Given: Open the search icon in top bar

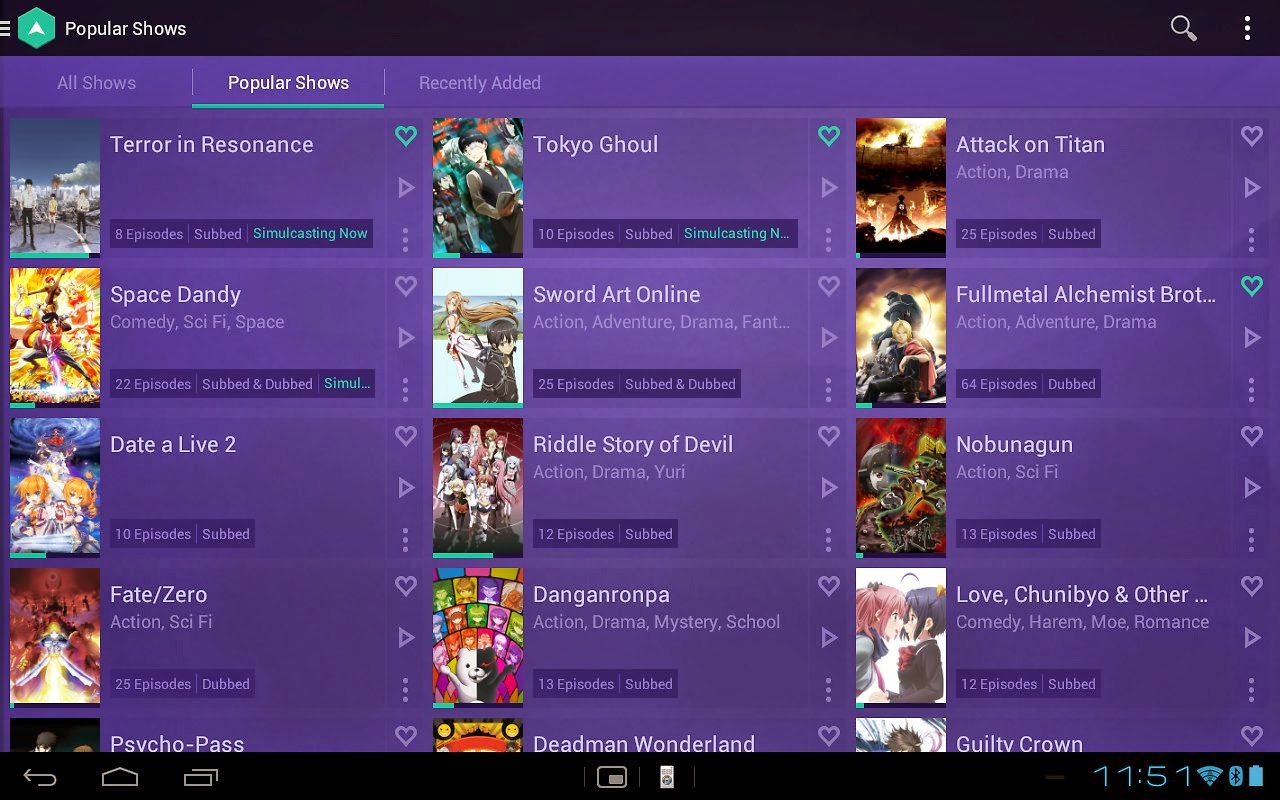Looking at the screenshot, I should pos(1184,28).
